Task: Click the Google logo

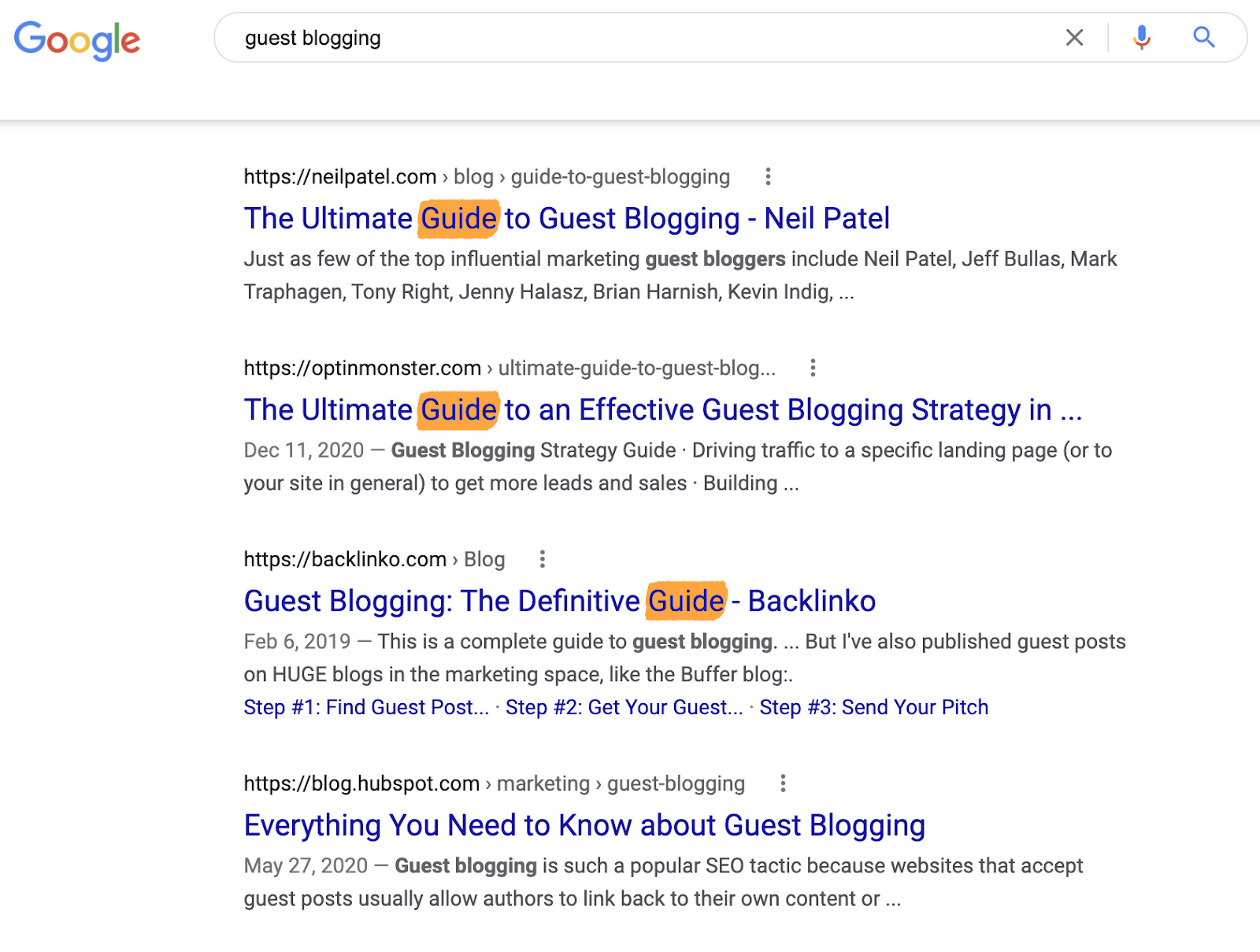Action: point(77,39)
